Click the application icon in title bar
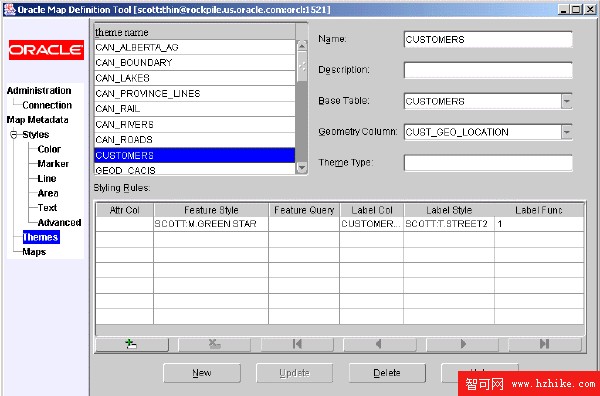 click(9, 9)
